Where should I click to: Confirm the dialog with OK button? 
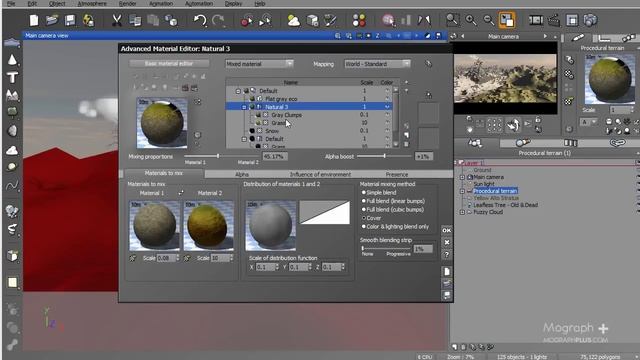(x=447, y=230)
